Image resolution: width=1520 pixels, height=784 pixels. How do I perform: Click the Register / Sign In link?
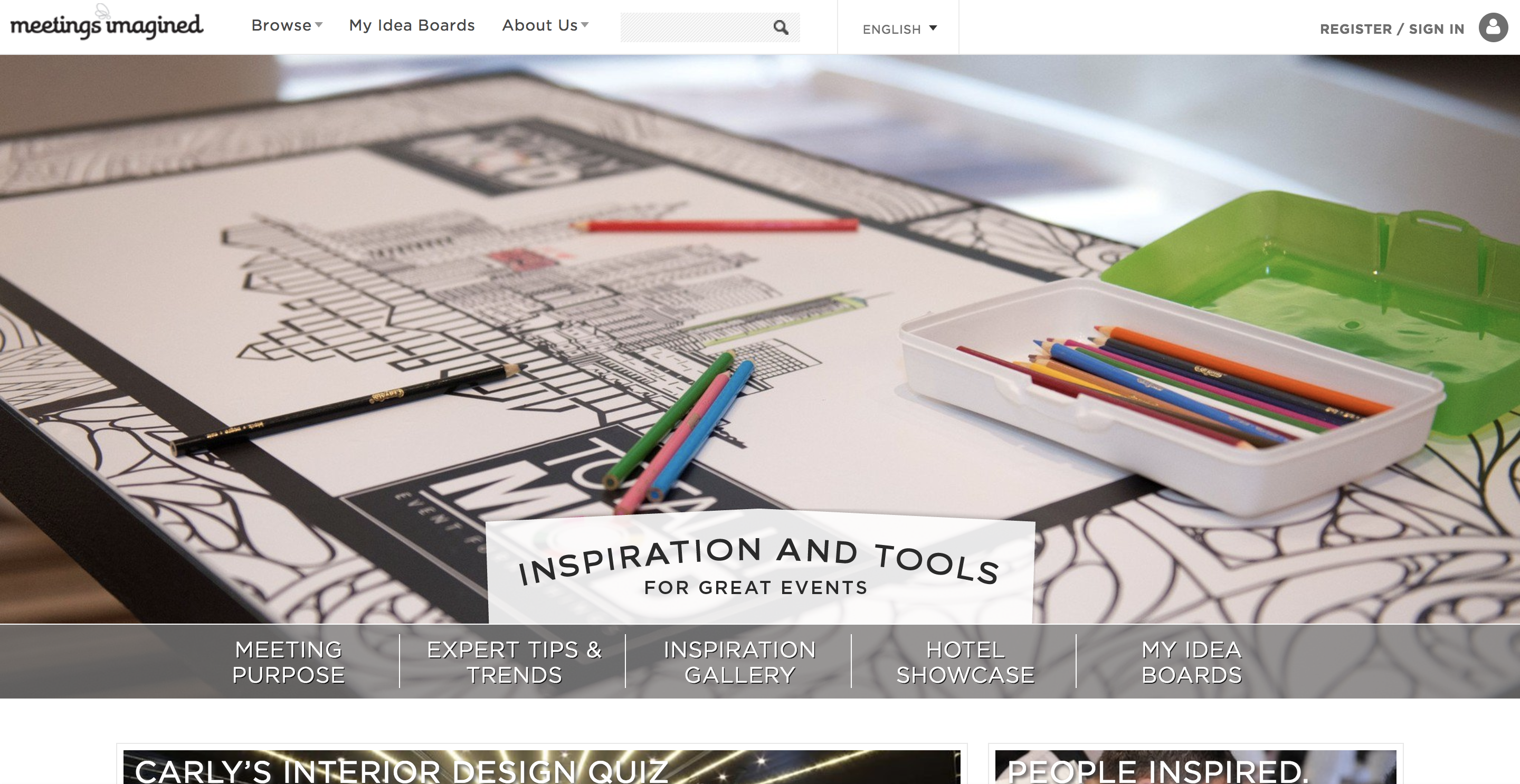coord(1392,29)
